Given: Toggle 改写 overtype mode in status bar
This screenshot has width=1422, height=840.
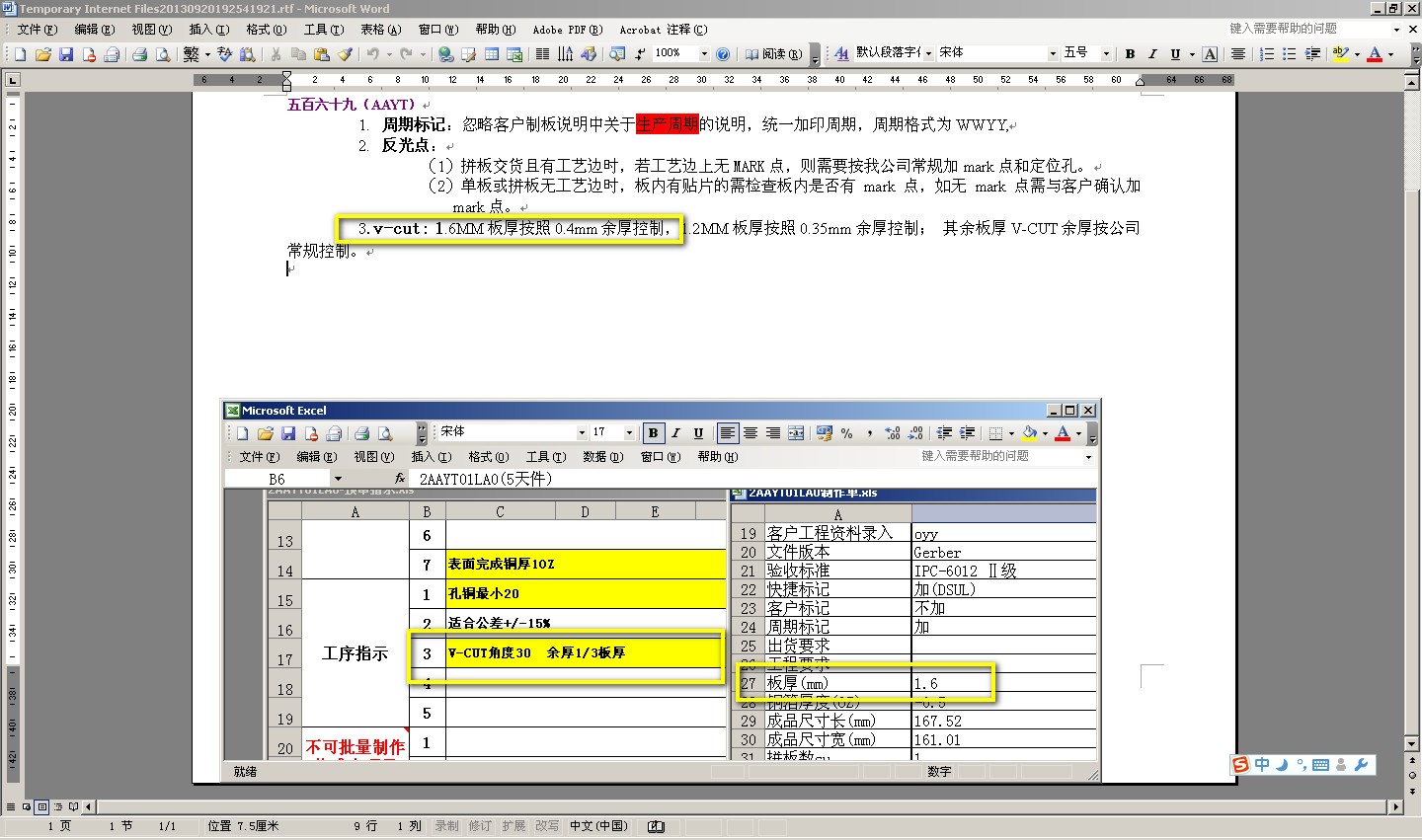Looking at the screenshot, I should click(x=547, y=826).
